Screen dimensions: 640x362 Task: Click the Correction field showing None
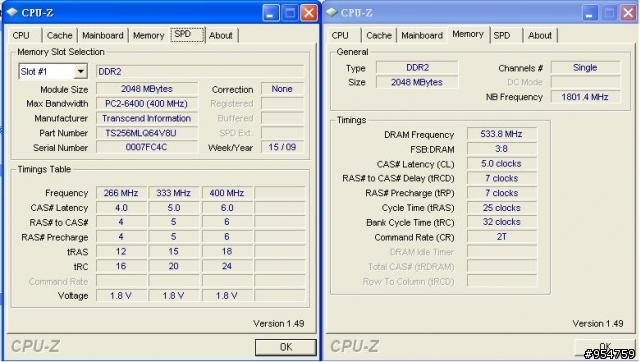click(x=282, y=89)
